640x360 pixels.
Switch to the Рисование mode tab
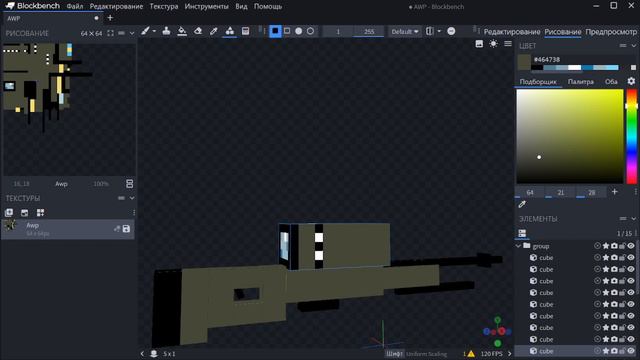[x=563, y=31]
